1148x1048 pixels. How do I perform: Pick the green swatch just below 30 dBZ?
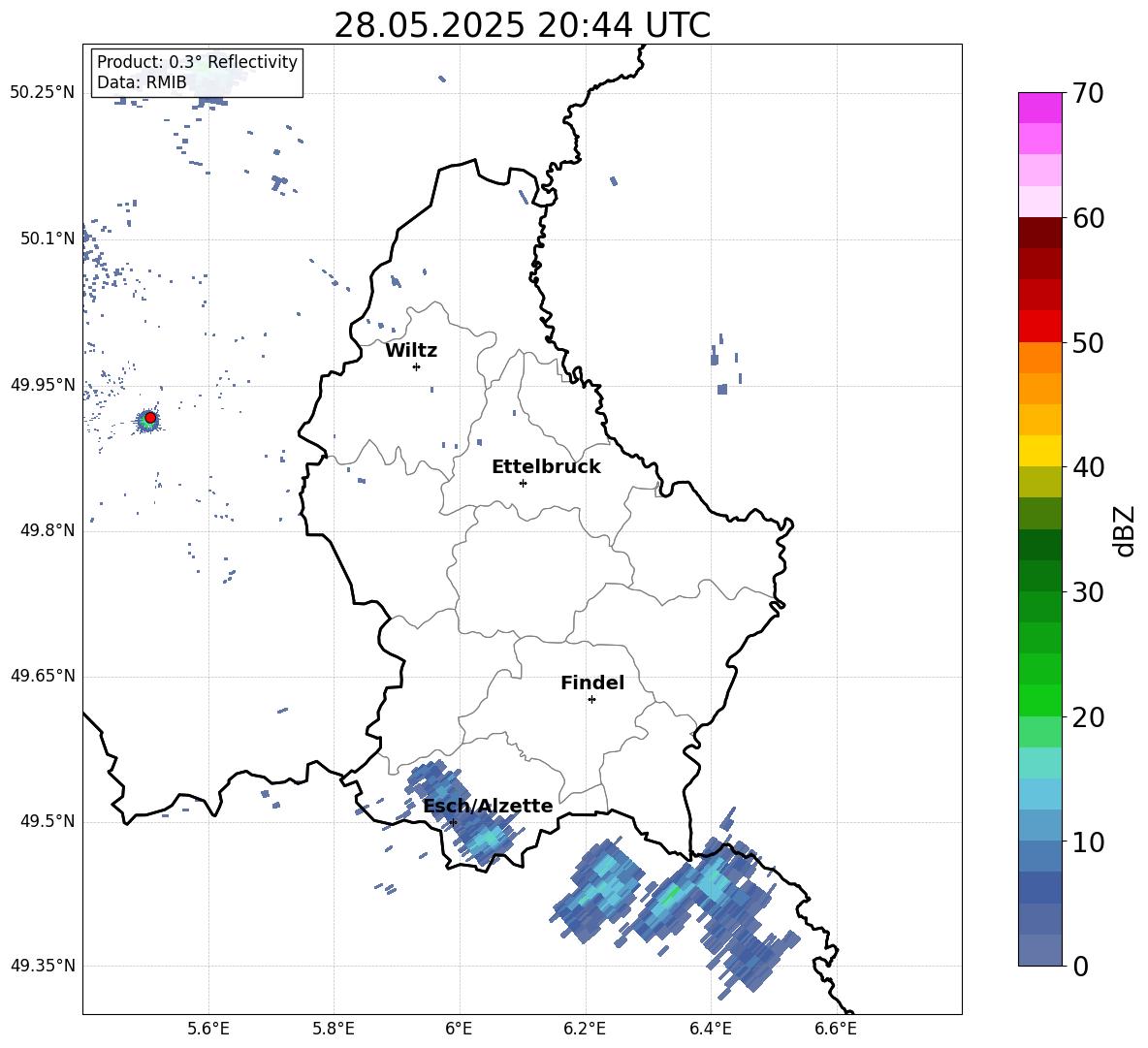[1039, 607]
